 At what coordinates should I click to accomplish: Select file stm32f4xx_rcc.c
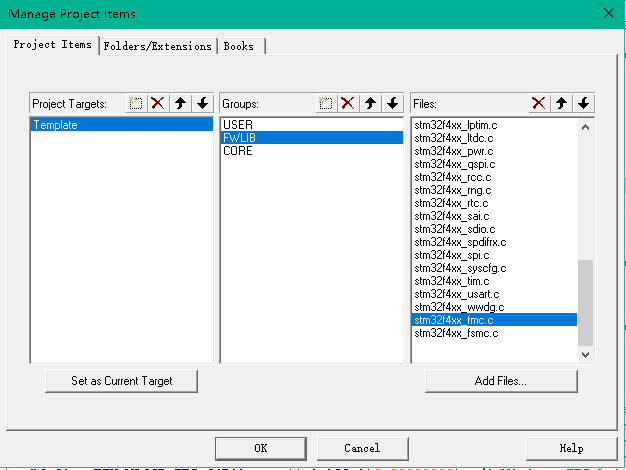494,177
